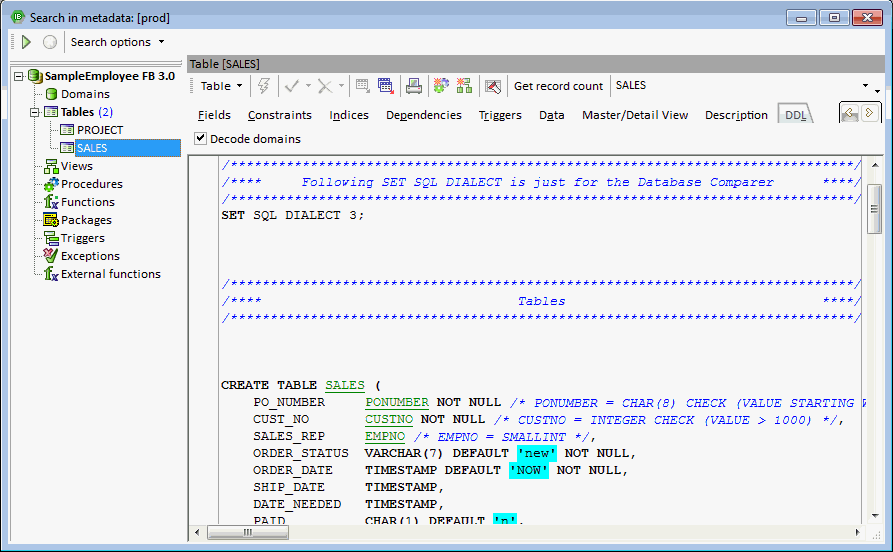Open the dropdown arrow beside commit checkmark
893x552 pixels.
308,86
